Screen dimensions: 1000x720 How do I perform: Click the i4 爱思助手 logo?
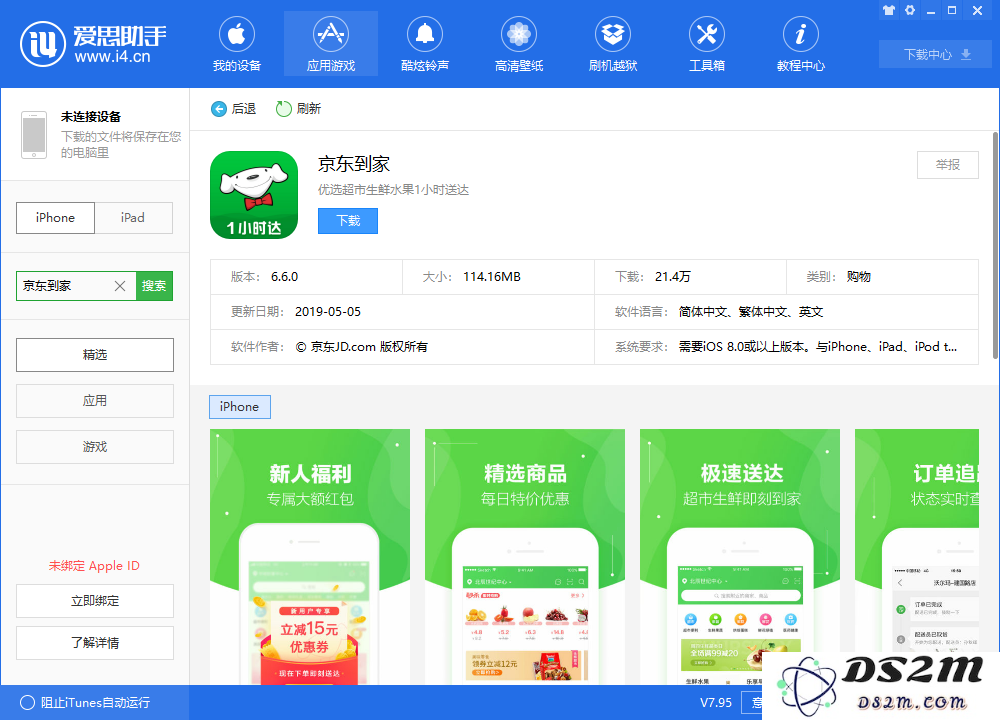[93, 44]
